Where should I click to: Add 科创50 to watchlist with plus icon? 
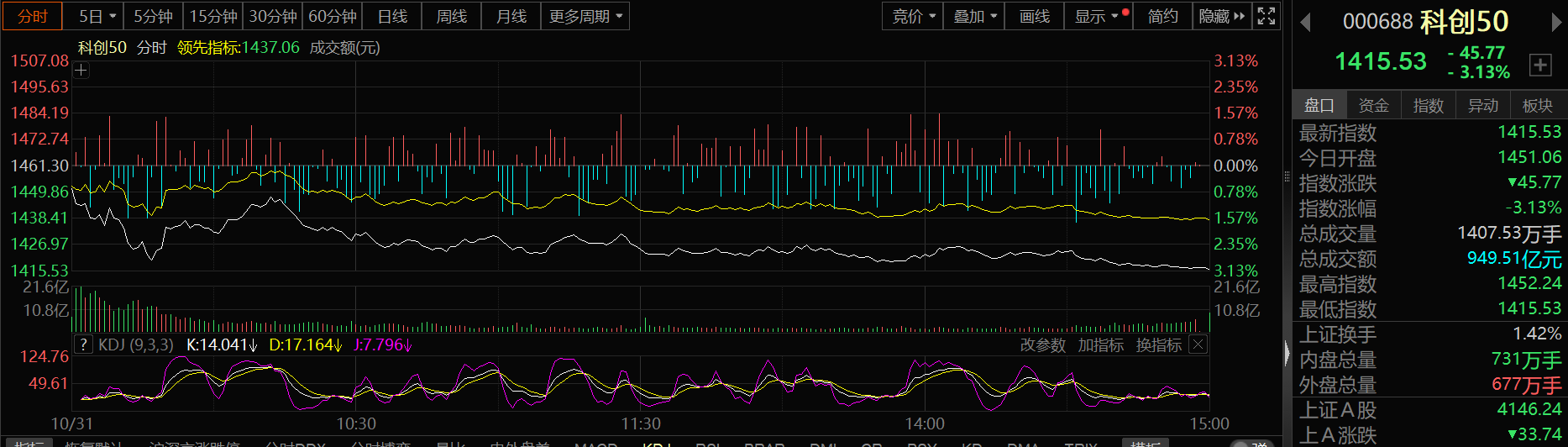point(1540,65)
